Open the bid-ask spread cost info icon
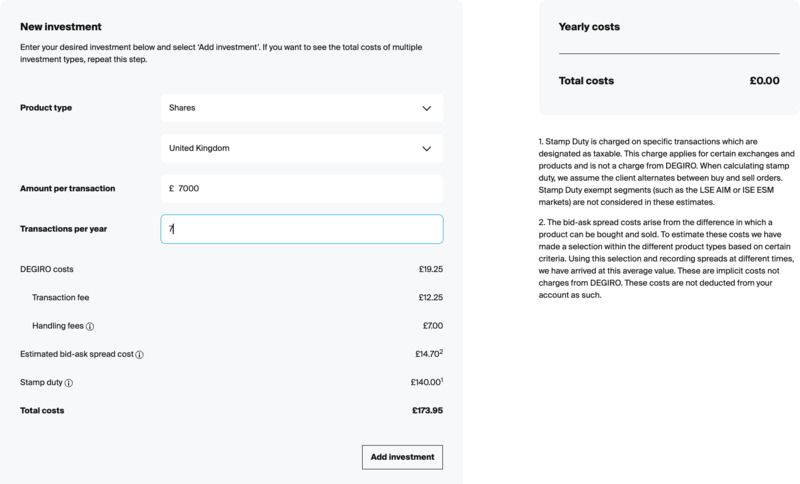 [139, 354]
